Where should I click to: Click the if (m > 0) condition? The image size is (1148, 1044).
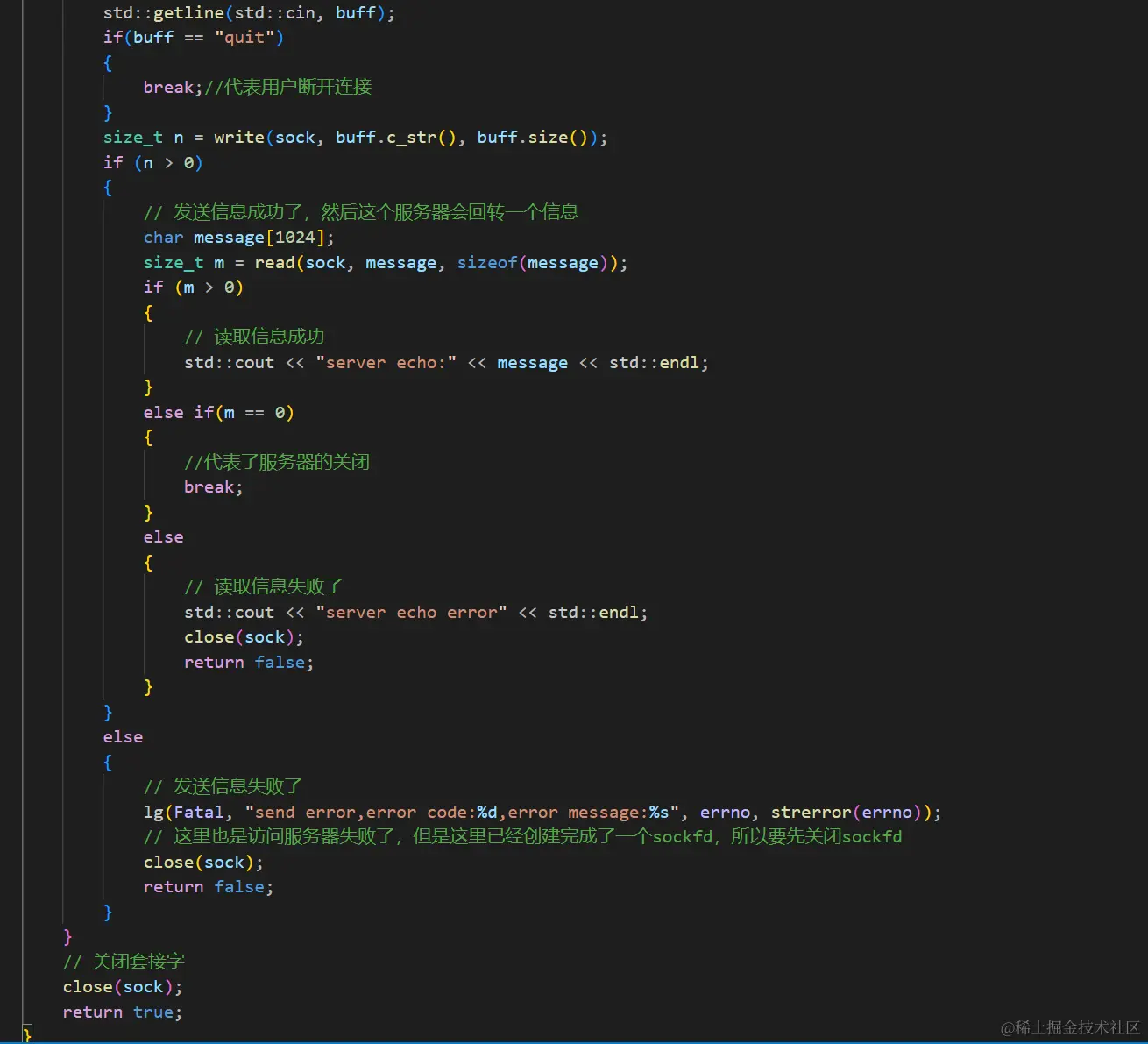click(x=193, y=288)
